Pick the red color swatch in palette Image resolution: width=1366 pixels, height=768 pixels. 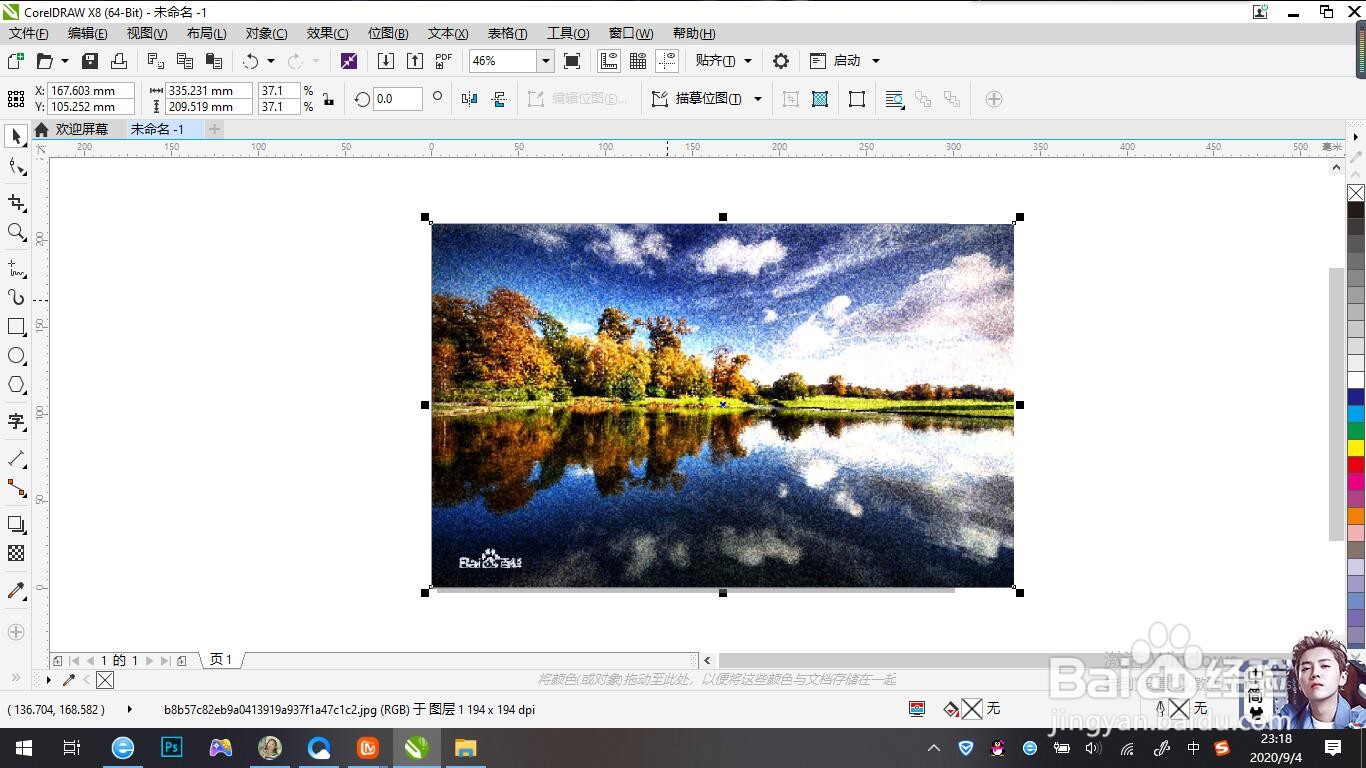coord(1356,465)
